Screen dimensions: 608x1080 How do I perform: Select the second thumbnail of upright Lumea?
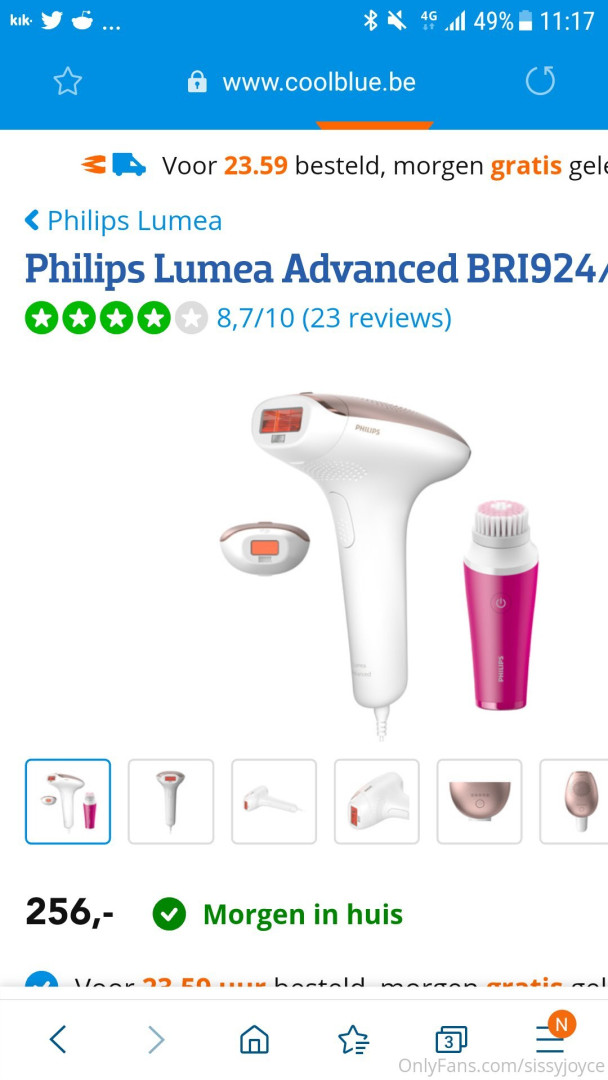[x=171, y=801]
